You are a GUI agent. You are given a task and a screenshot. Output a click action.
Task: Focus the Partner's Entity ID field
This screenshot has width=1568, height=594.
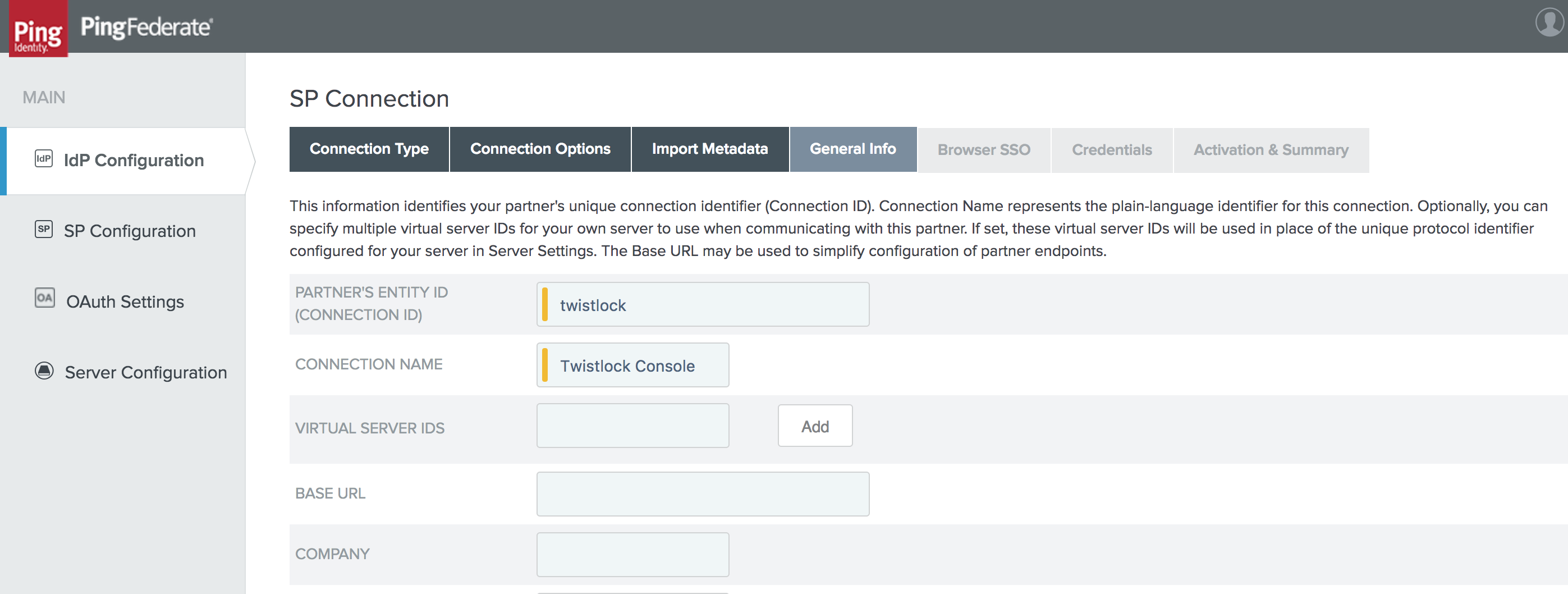click(x=703, y=305)
